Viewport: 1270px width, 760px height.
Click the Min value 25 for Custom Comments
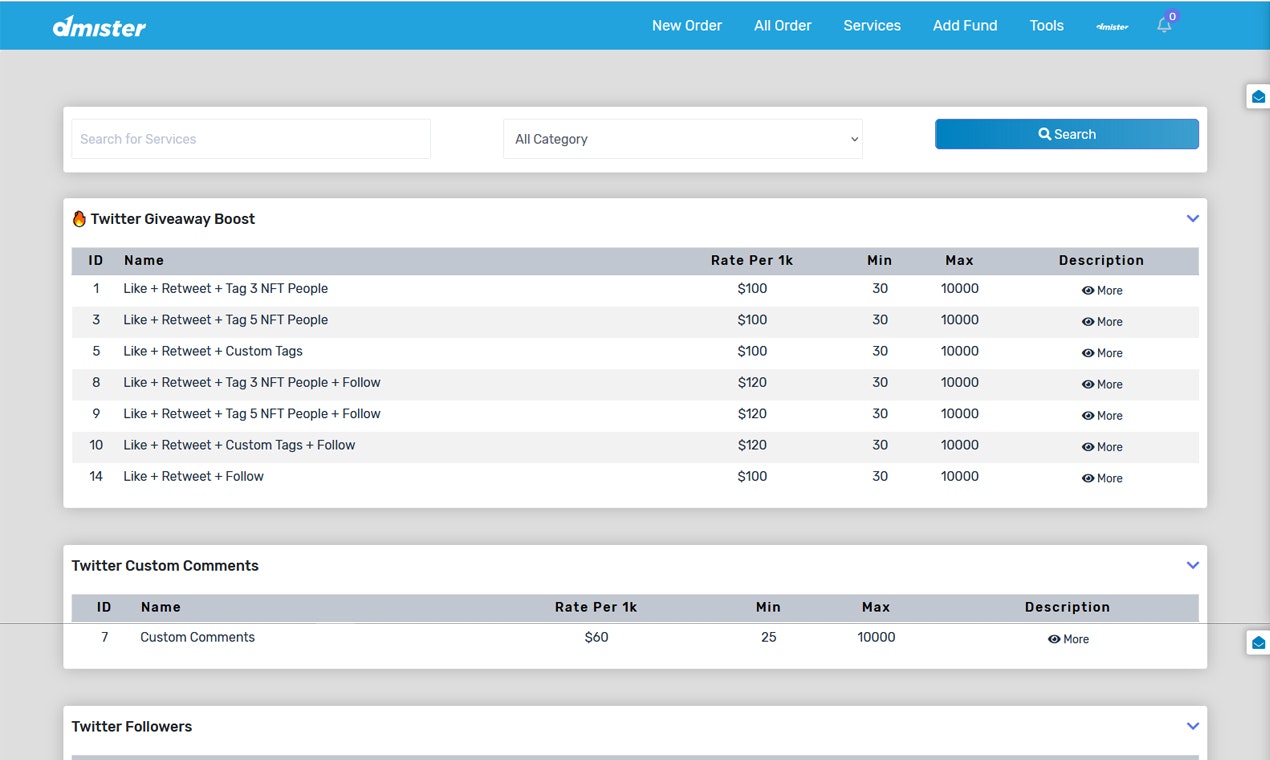(768, 637)
